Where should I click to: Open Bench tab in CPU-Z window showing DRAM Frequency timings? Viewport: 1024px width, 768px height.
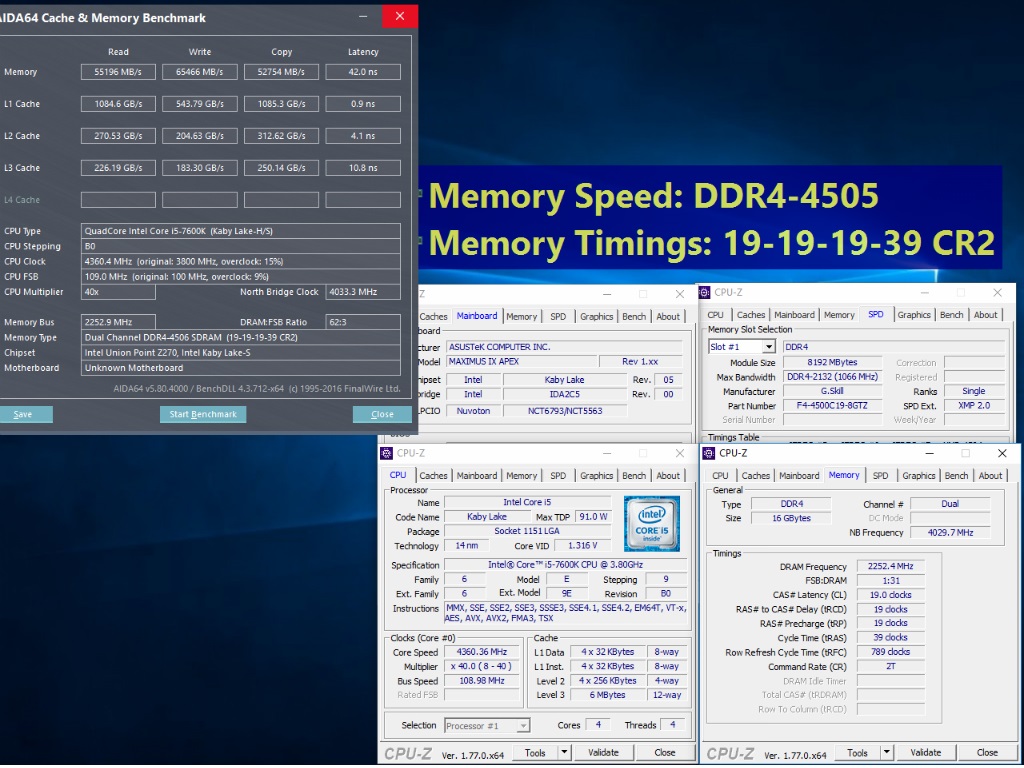(956, 475)
